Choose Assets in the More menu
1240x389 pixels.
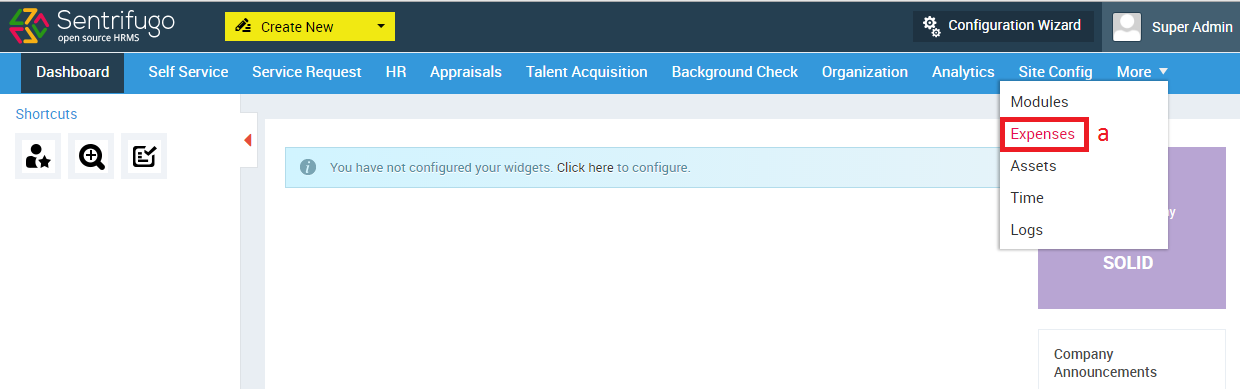[x=1033, y=166]
